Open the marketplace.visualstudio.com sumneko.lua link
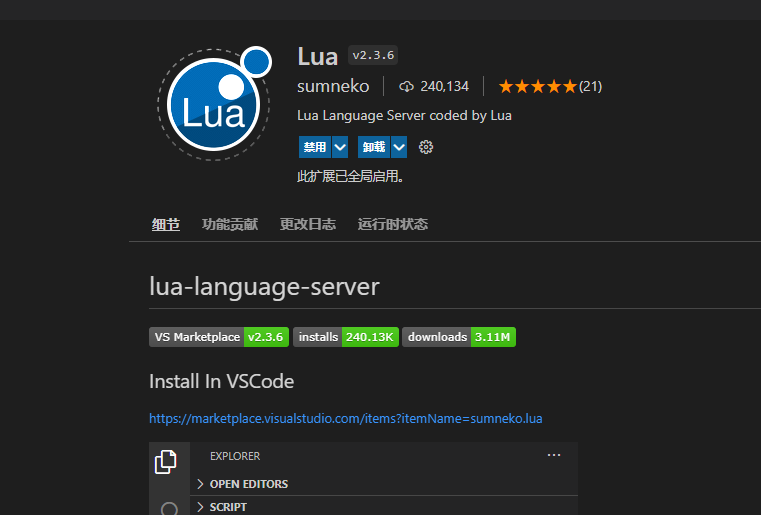 [346, 418]
